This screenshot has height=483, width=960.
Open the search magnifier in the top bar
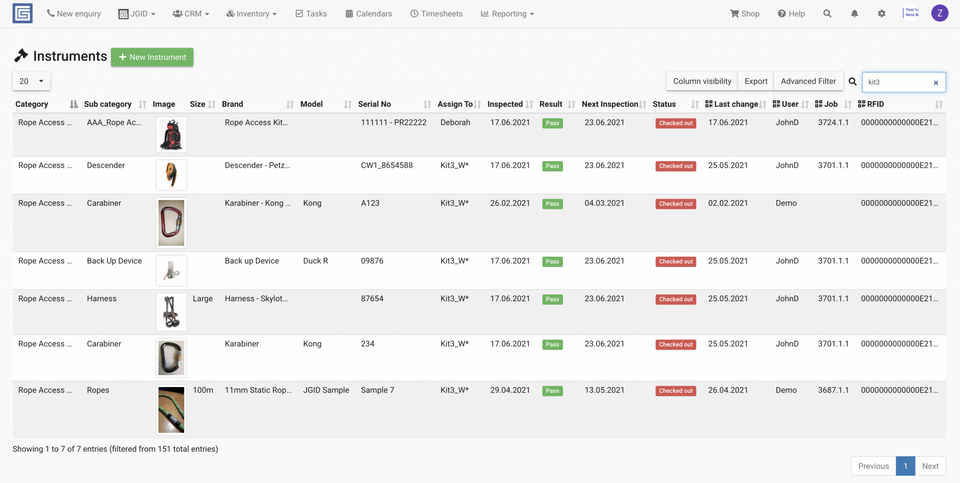point(827,14)
